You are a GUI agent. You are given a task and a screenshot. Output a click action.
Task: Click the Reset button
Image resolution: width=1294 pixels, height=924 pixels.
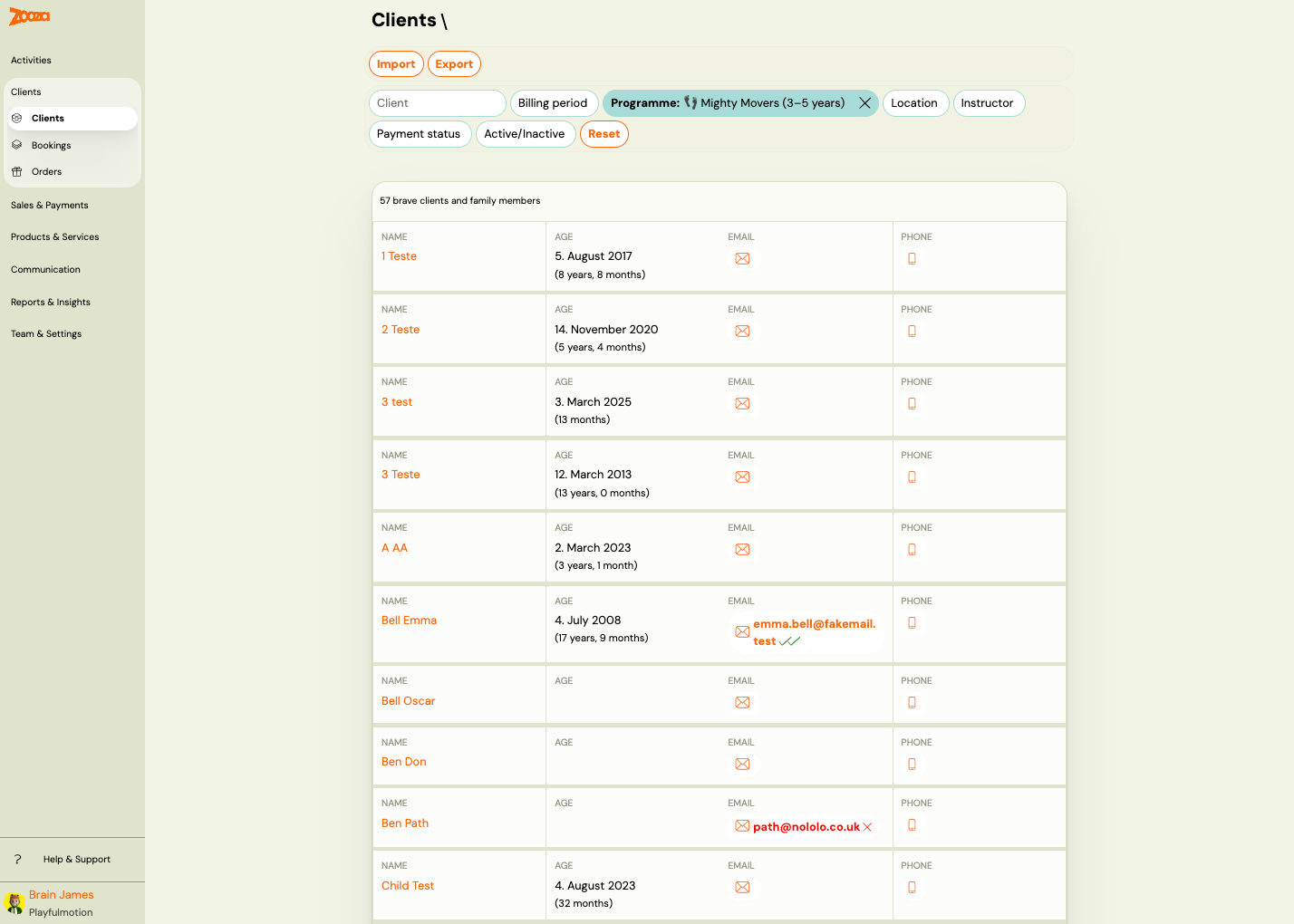(604, 133)
